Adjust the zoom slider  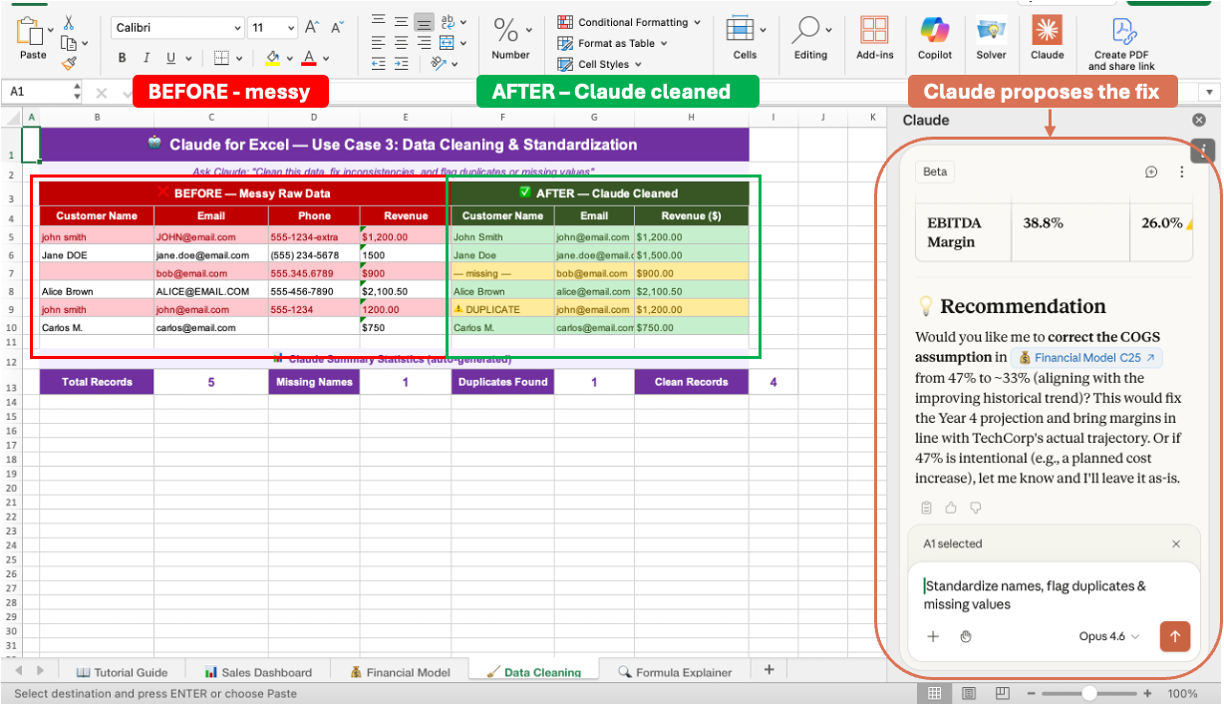tap(1090, 692)
